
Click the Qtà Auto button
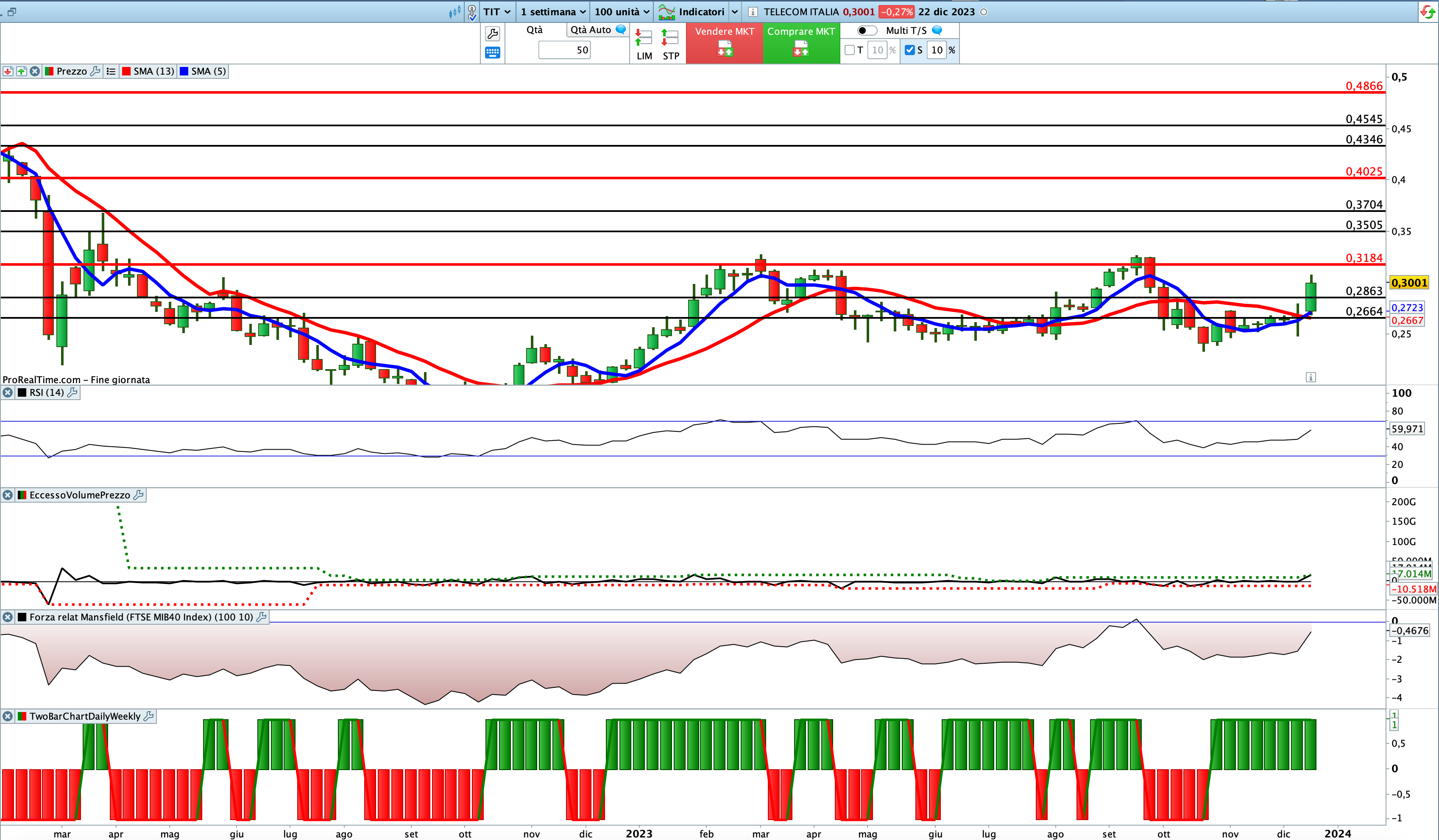(591, 30)
